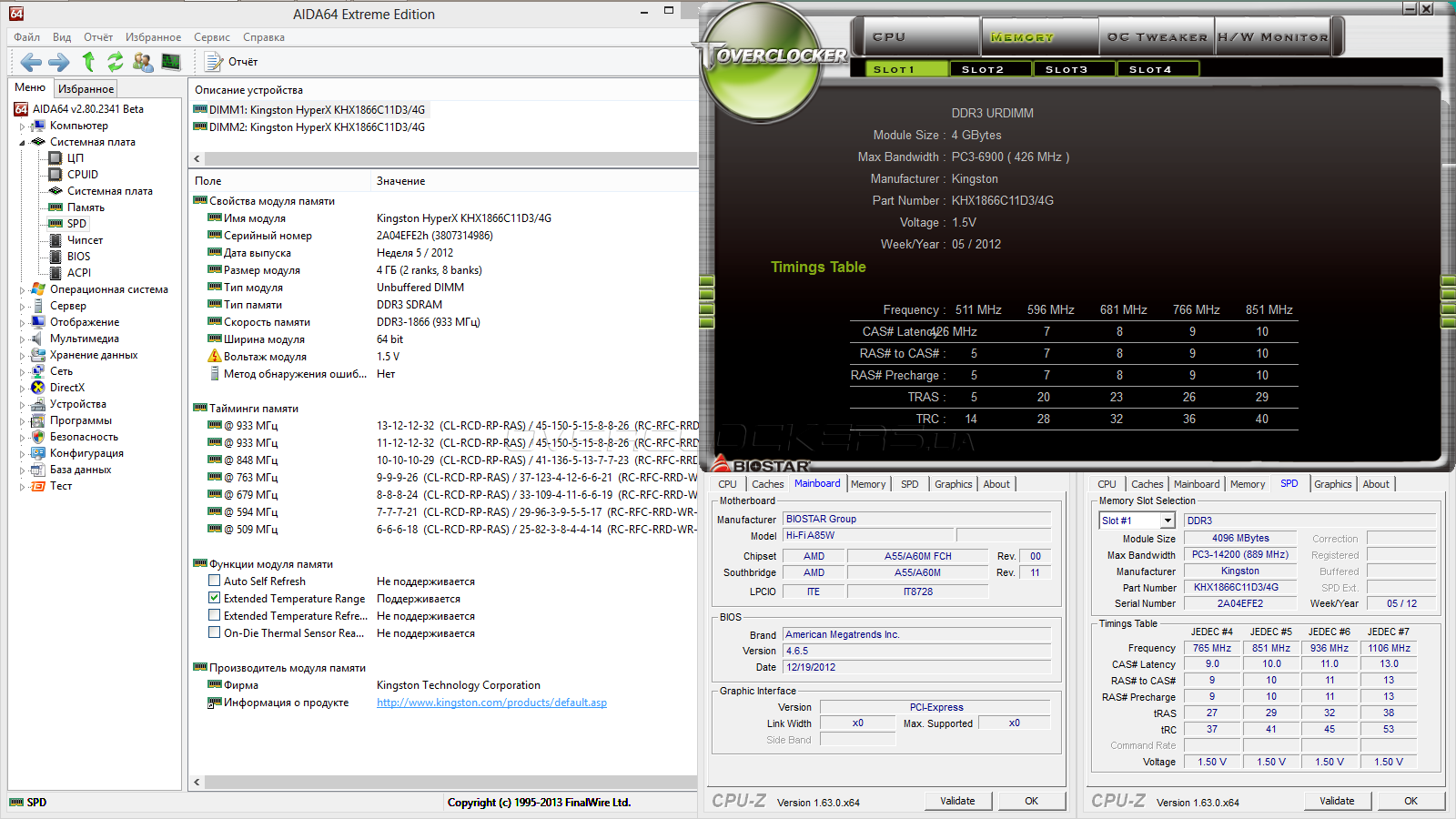Refresh the AIDA64 page
This screenshot has width=1456, height=819.
(116, 61)
